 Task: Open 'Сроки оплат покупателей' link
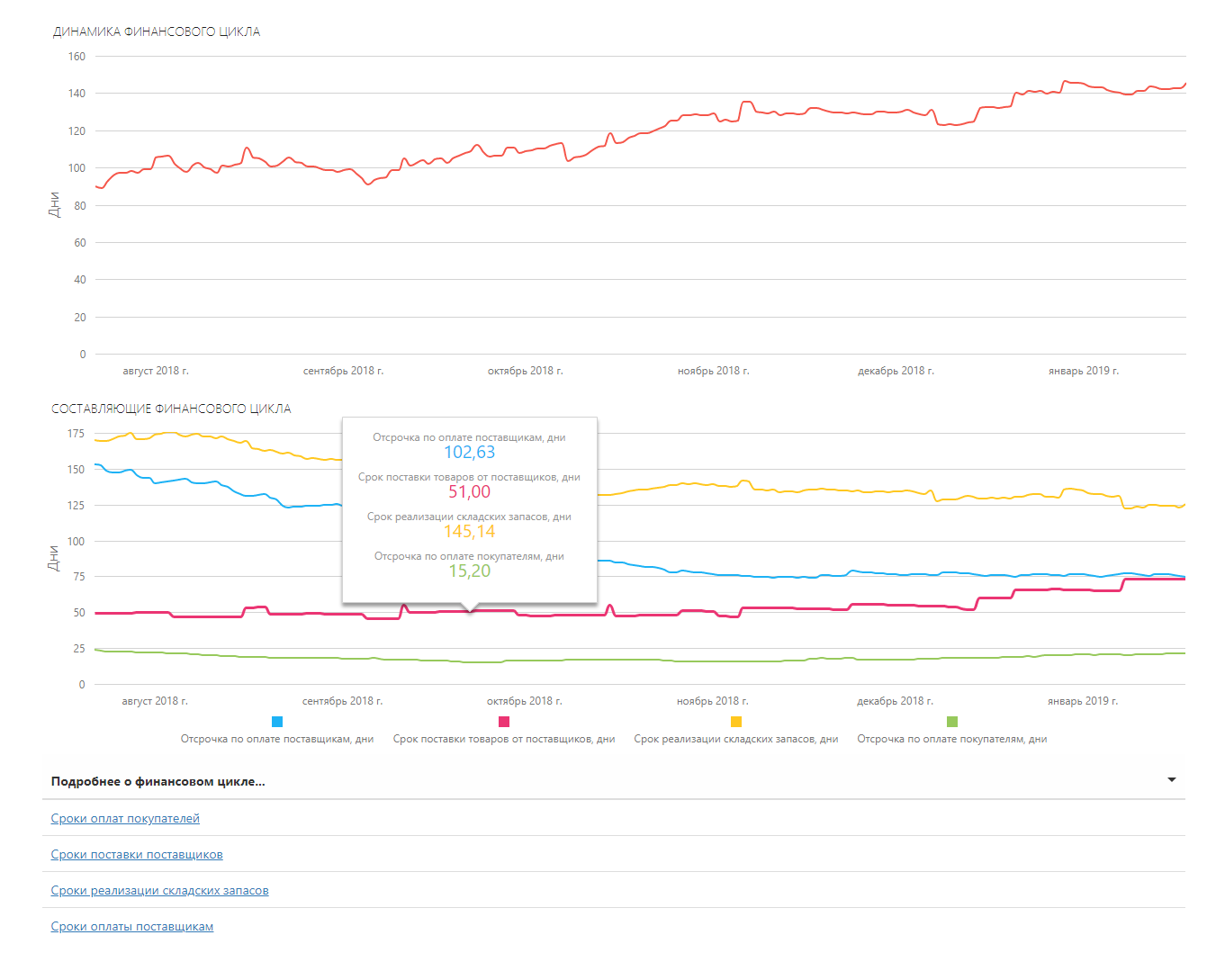pos(125,818)
